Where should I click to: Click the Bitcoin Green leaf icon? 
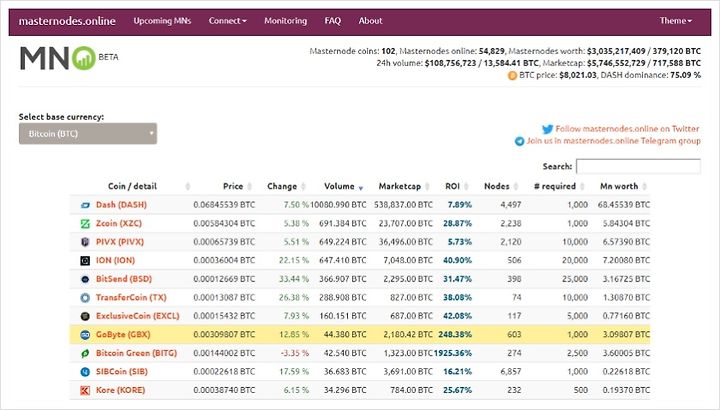coord(85,354)
